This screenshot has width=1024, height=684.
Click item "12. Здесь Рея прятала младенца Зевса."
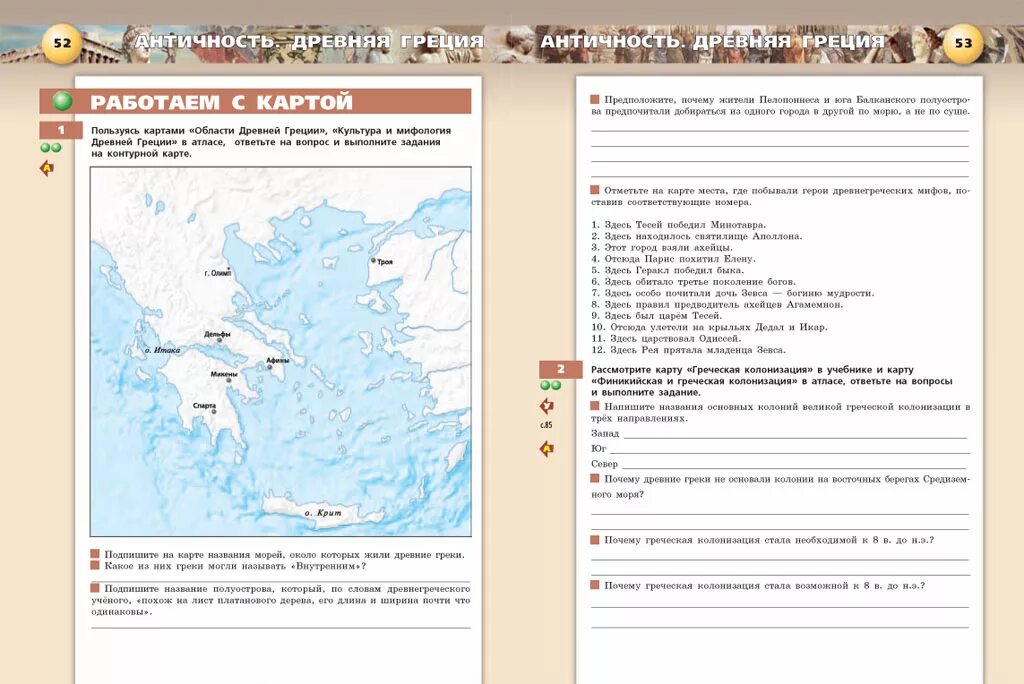688,350
